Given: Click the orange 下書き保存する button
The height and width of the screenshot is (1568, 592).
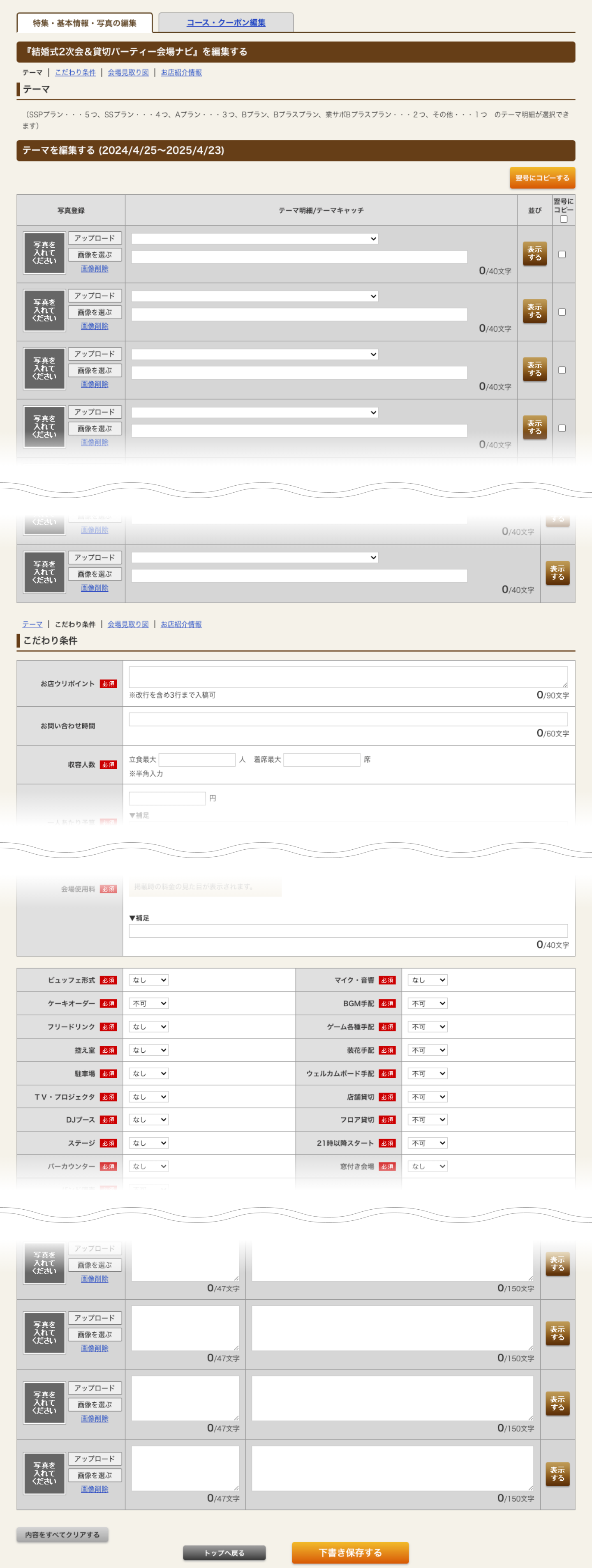Looking at the screenshot, I should coord(350,1552).
